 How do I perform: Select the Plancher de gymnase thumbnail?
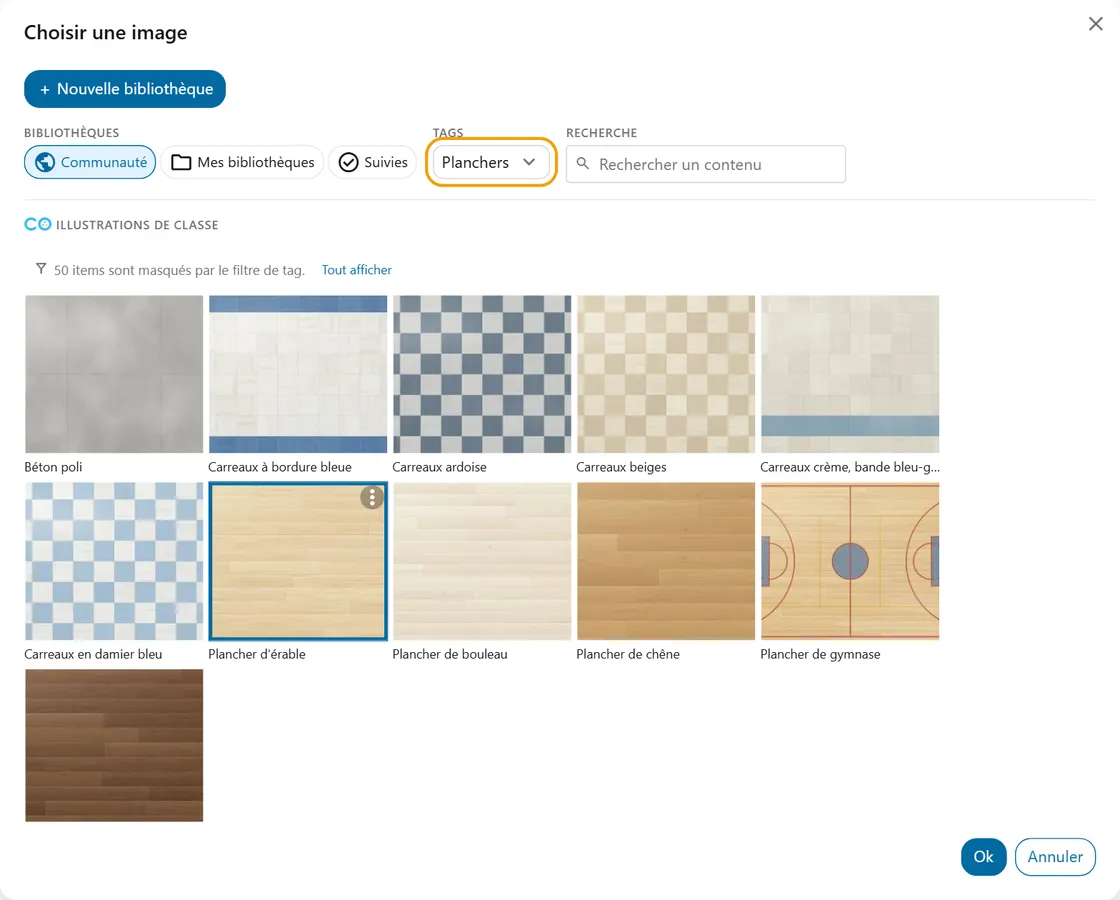tap(850, 561)
